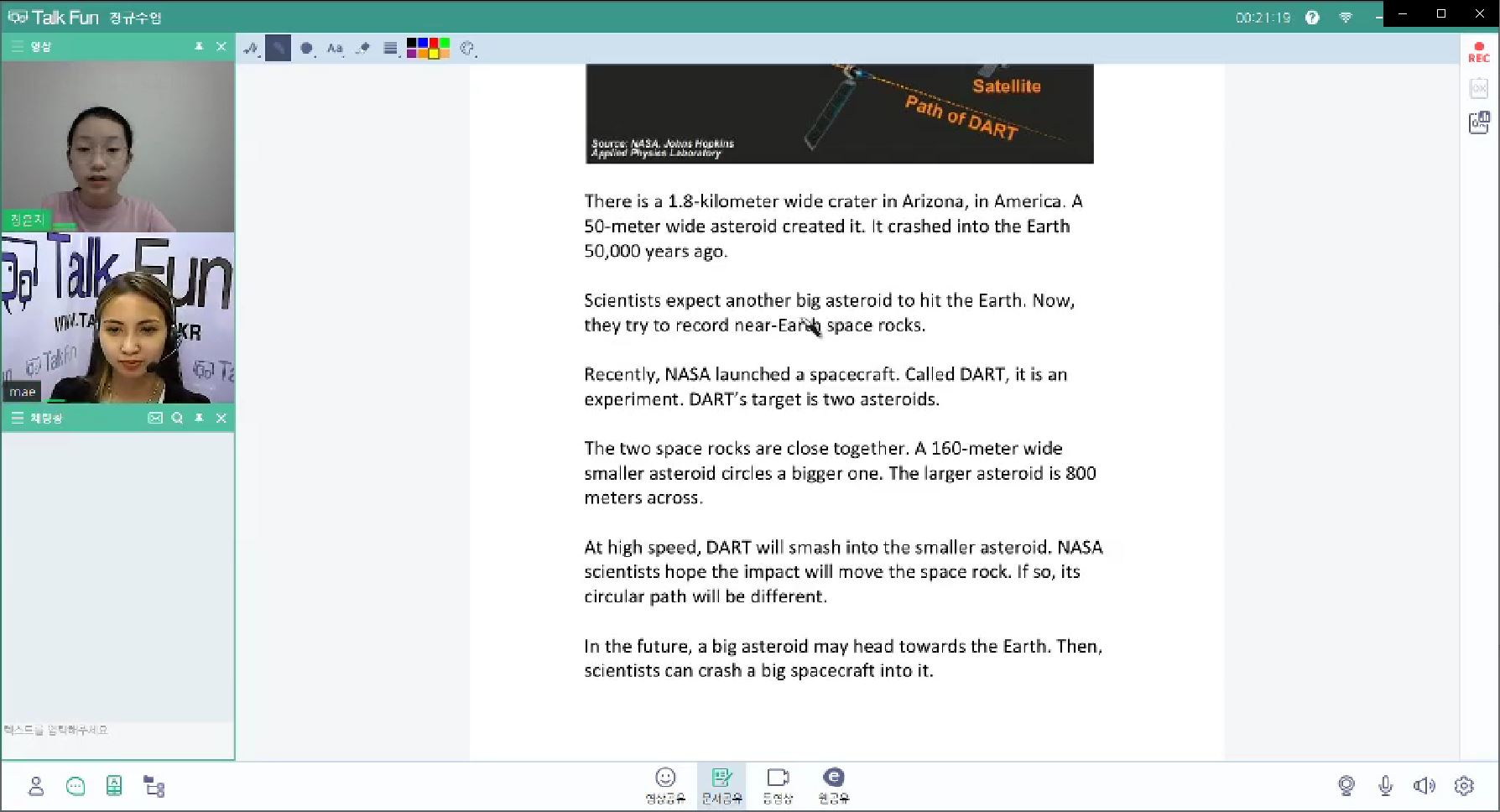The width and height of the screenshot is (1500, 812).
Task: Open the speaker volume control
Action: click(1424, 786)
